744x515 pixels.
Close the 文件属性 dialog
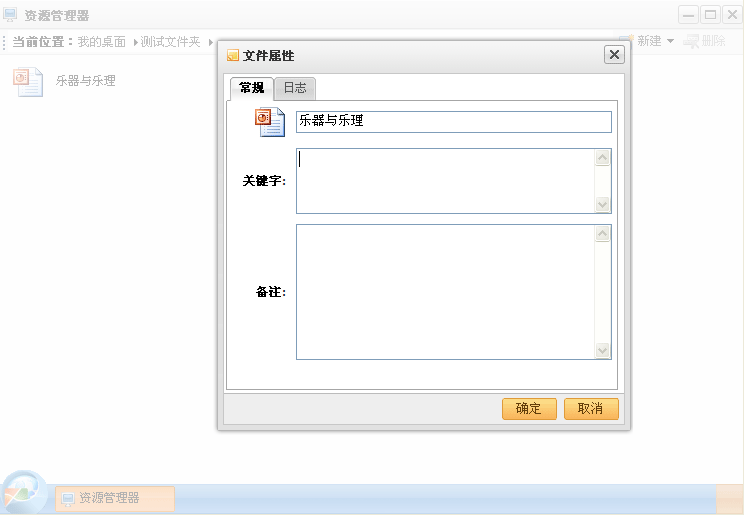[614, 55]
